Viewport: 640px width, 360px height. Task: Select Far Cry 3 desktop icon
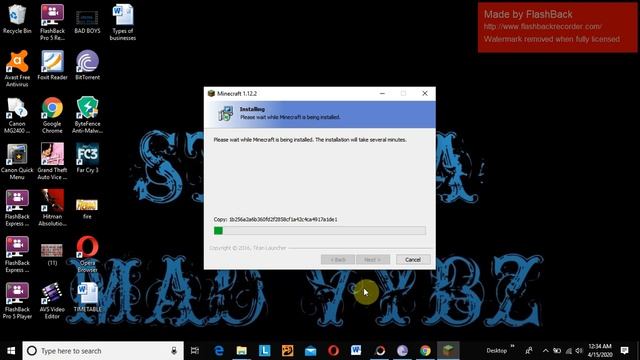tap(87, 158)
